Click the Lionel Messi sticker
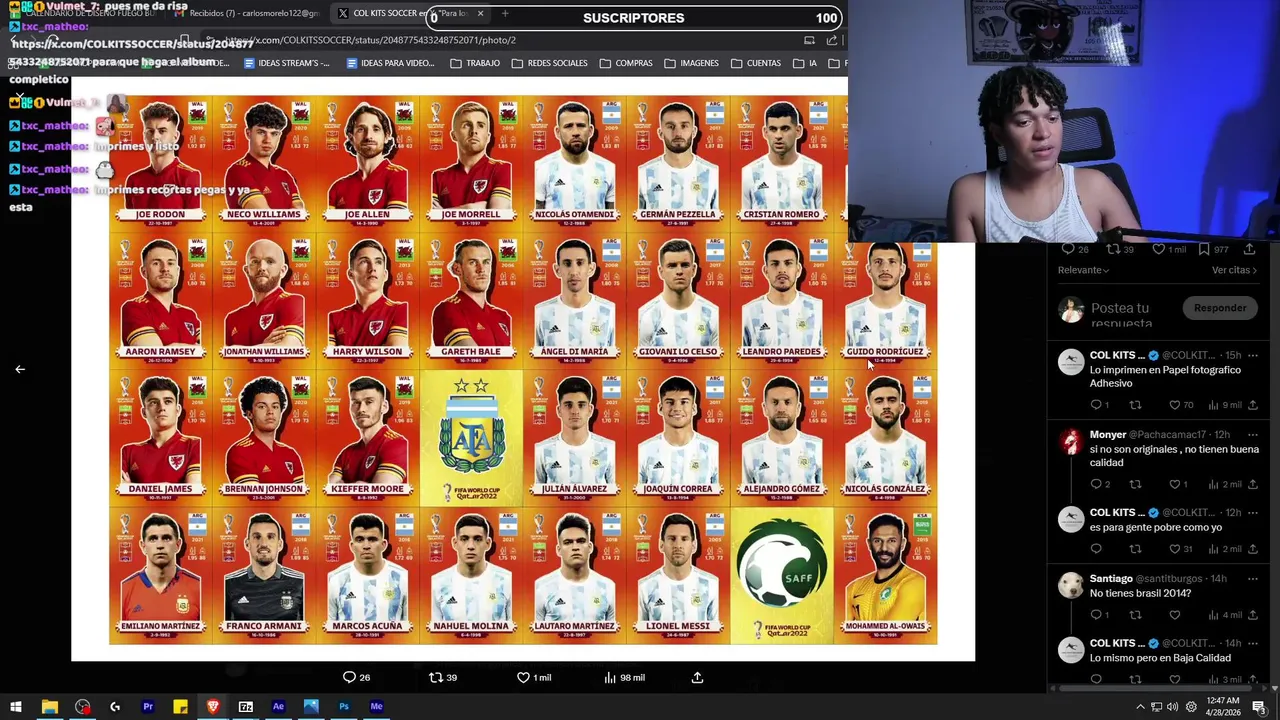 [678, 574]
